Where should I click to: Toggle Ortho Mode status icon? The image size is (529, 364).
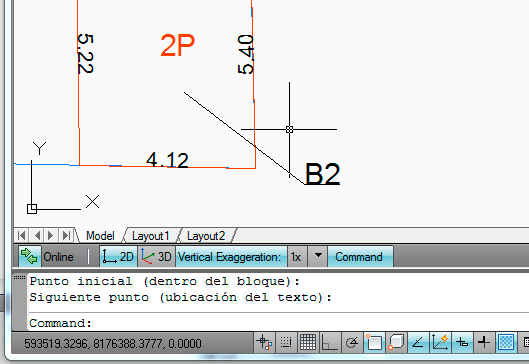coord(330,342)
